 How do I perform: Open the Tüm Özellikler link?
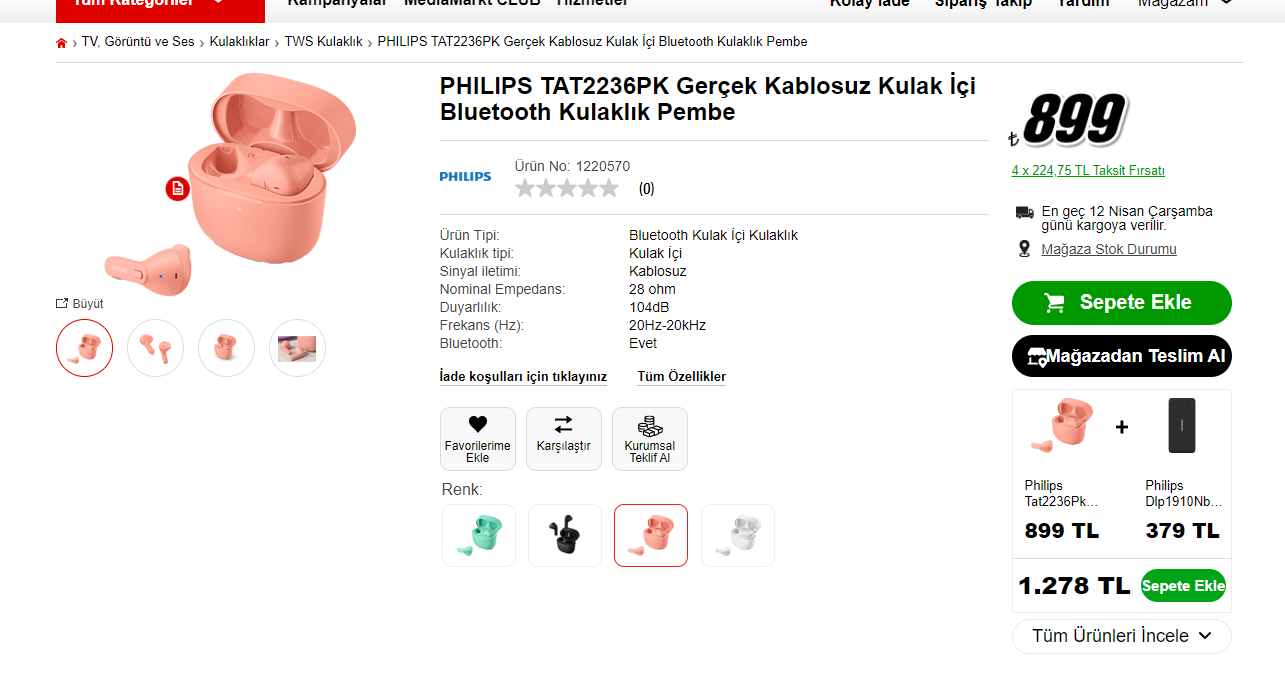point(682,377)
